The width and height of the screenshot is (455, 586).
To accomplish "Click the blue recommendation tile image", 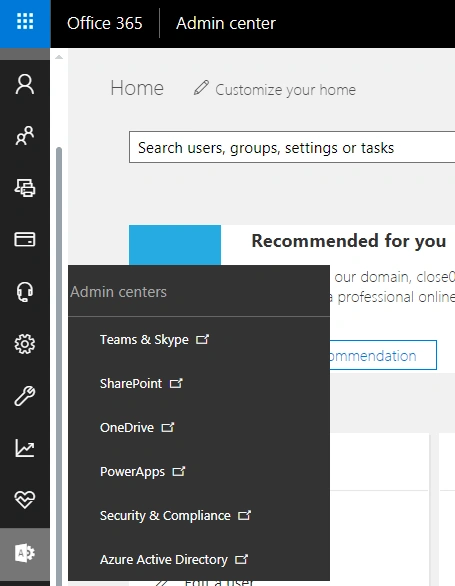I will point(175,245).
